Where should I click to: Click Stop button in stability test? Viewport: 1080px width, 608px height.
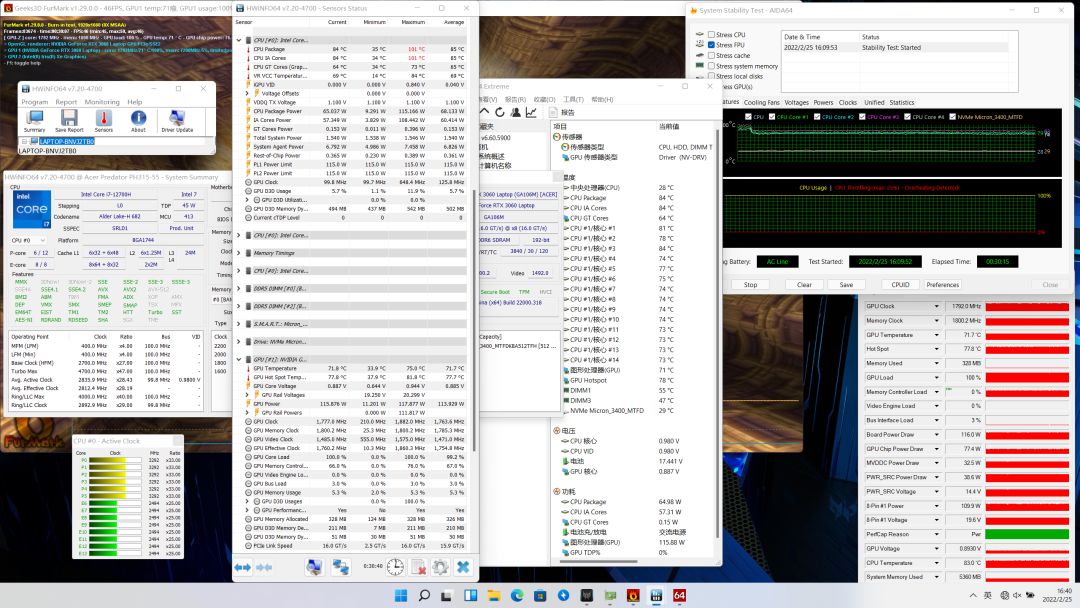pos(750,284)
